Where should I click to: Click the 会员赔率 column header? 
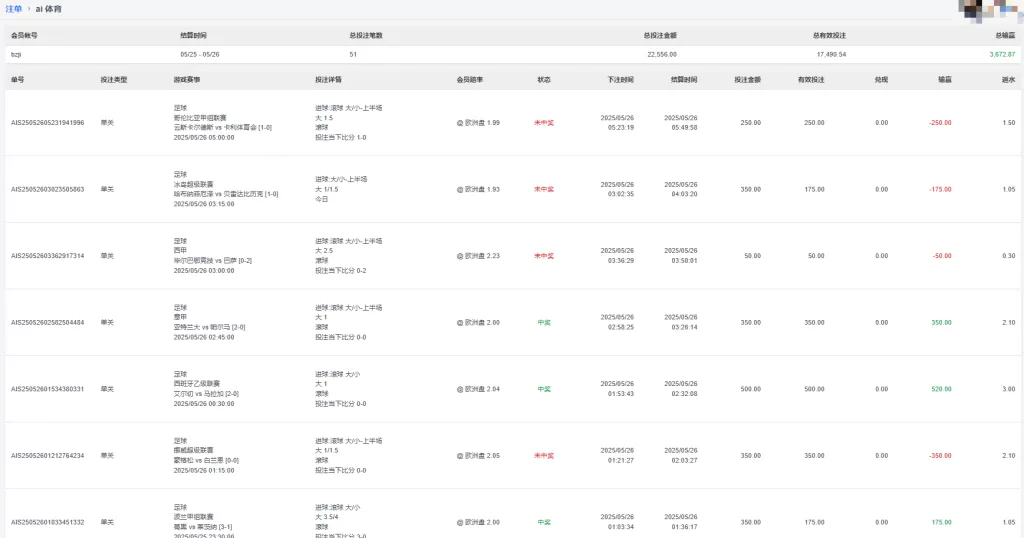(x=470, y=80)
